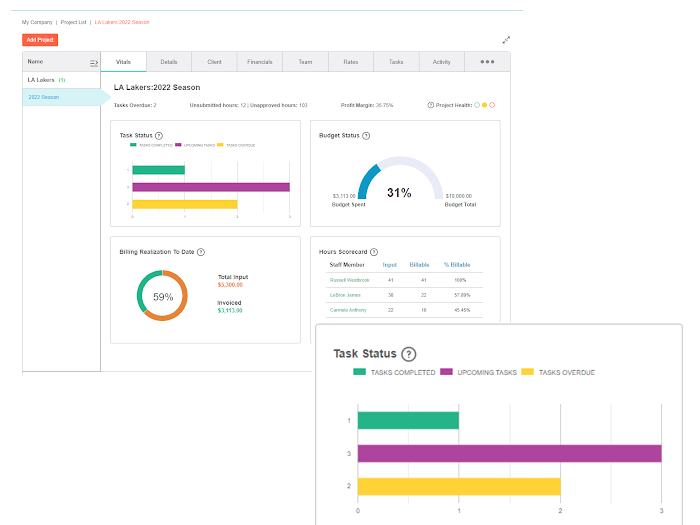Click green completed bar in small chart
Image resolution: width=700 pixels, height=525 pixels.
tap(158, 170)
